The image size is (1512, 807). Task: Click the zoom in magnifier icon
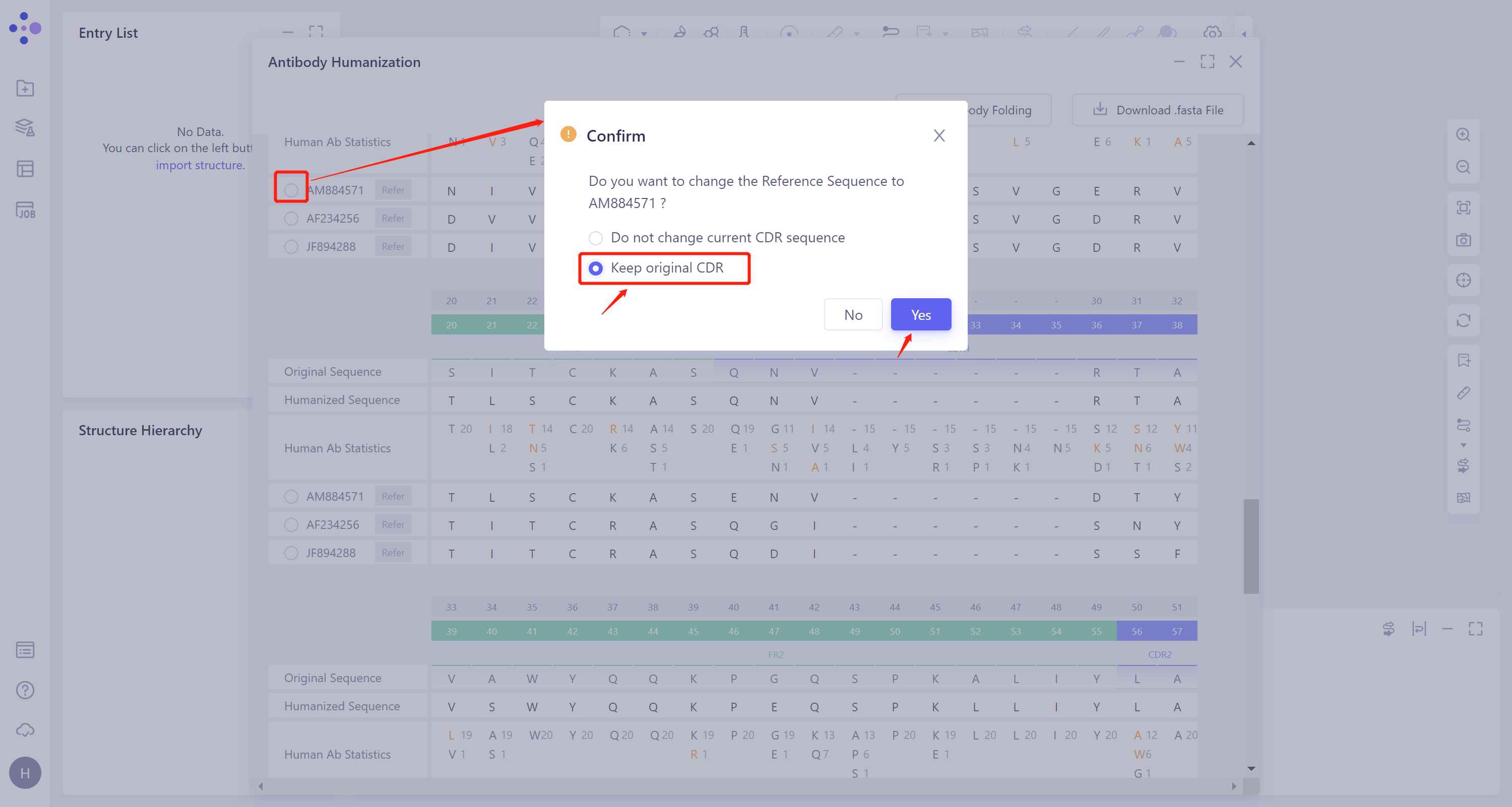[1463, 135]
